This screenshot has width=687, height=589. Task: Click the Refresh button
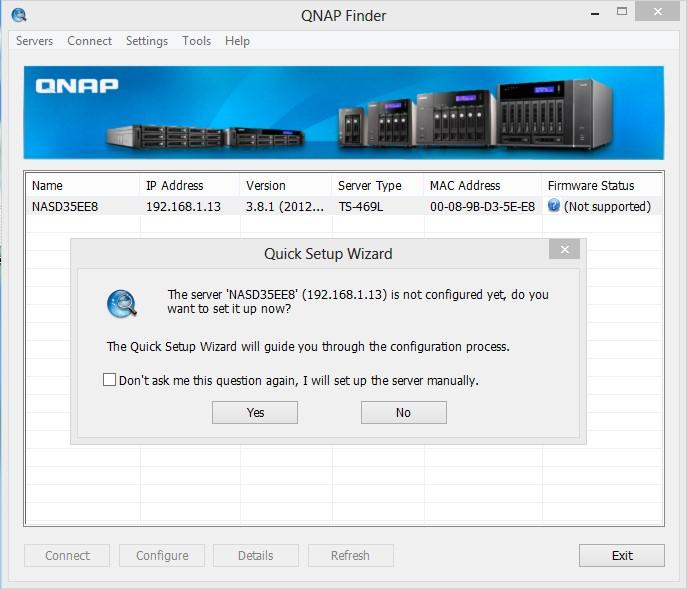click(x=351, y=555)
